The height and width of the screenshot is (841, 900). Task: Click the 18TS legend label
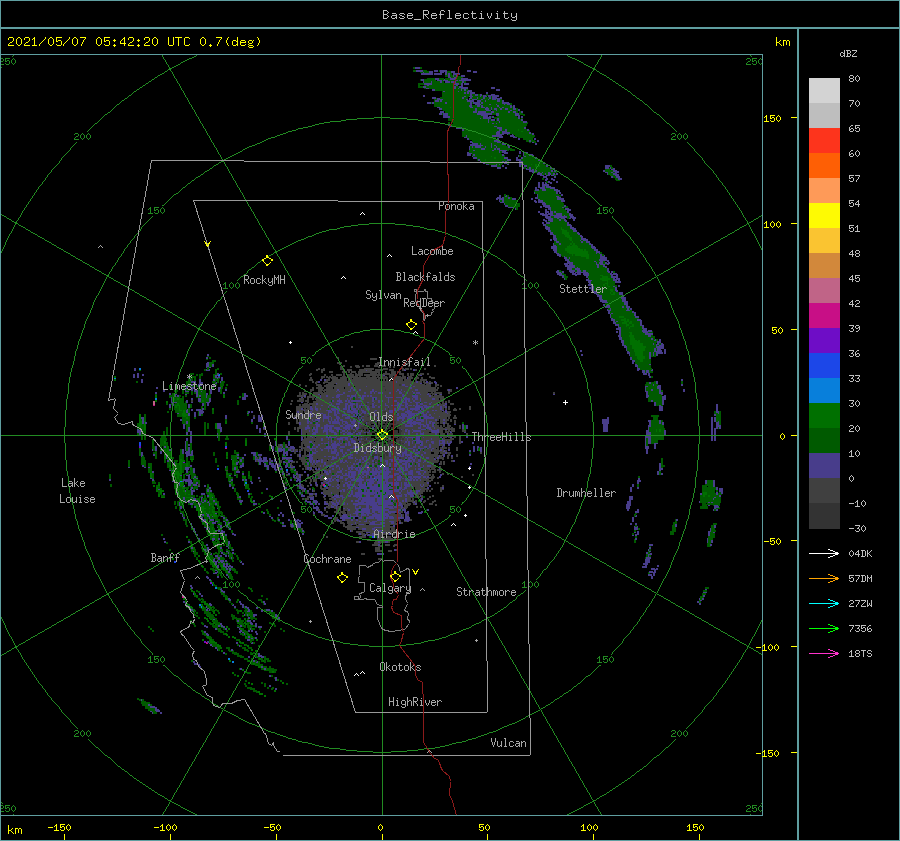[860, 653]
